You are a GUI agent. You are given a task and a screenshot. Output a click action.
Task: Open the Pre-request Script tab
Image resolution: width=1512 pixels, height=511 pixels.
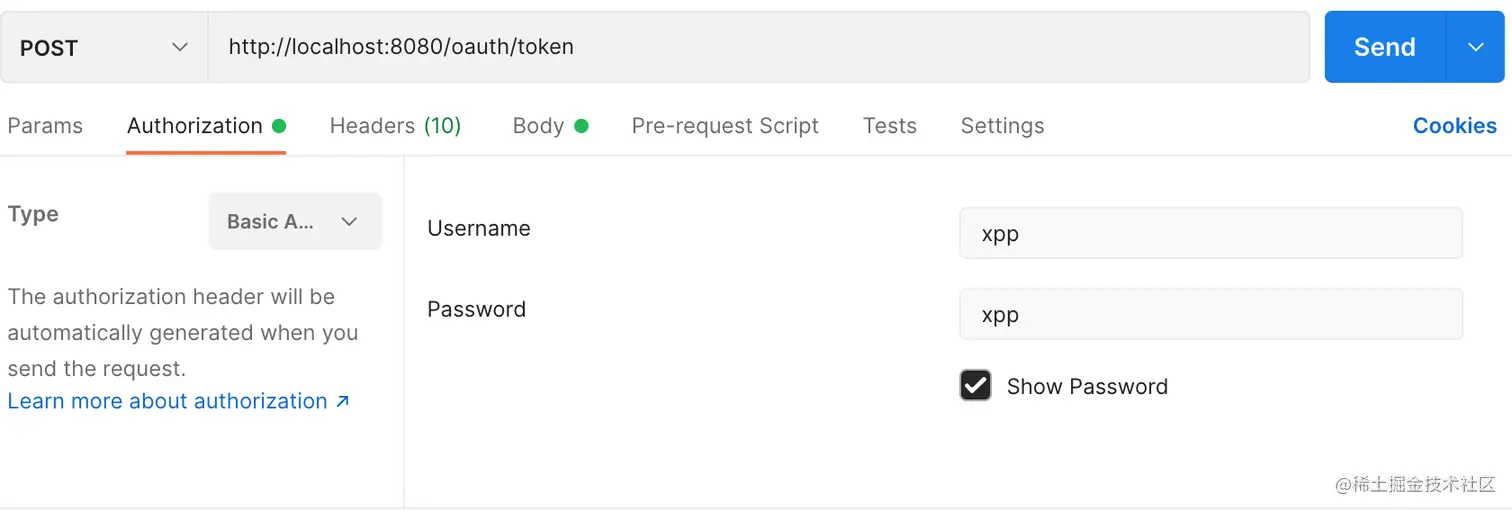click(x=725, y=126)
